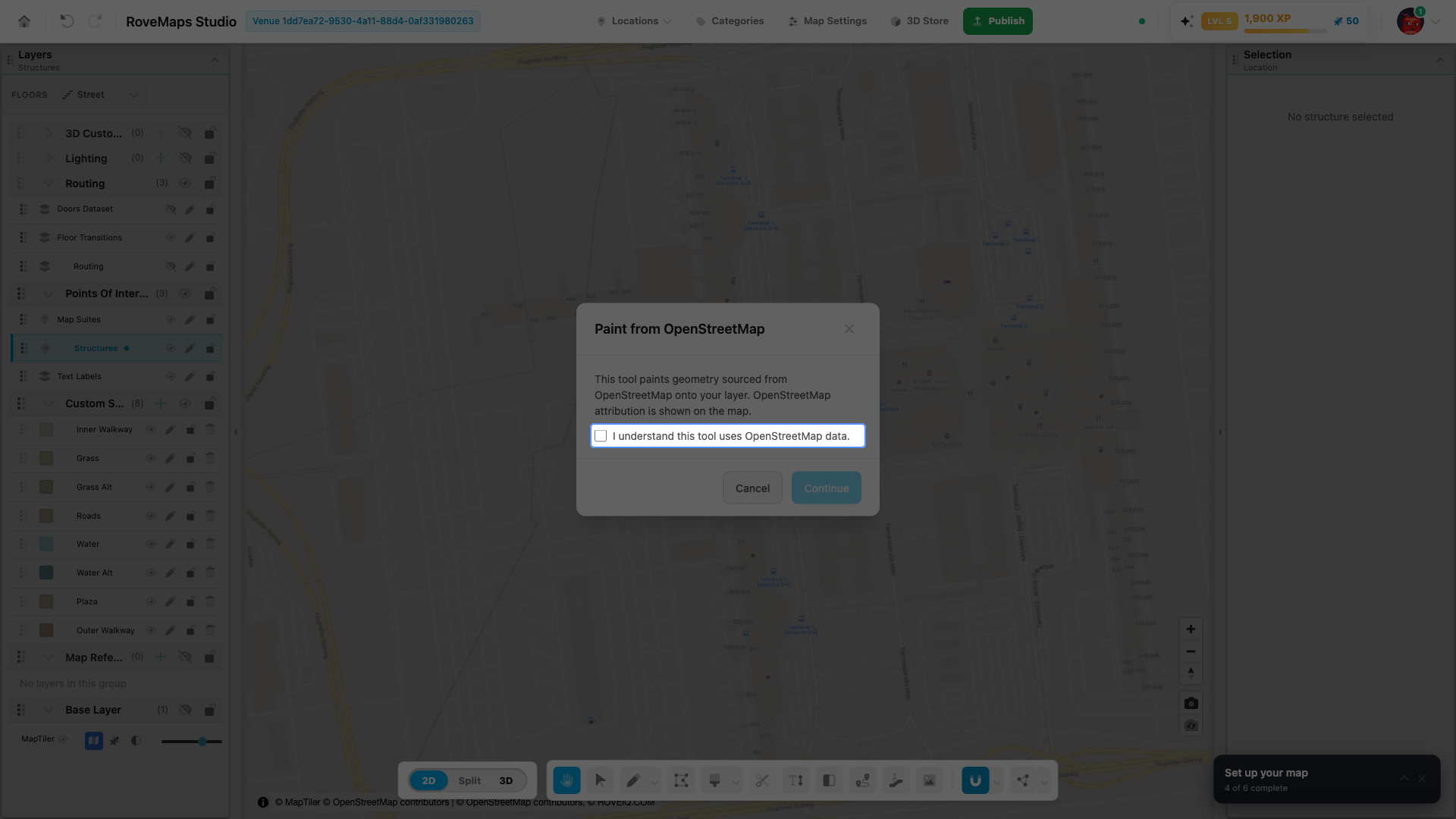Click the sparkle AI icon near level badge
Viewport: 1456px width, 819px height.
[x=1187, y=21]
